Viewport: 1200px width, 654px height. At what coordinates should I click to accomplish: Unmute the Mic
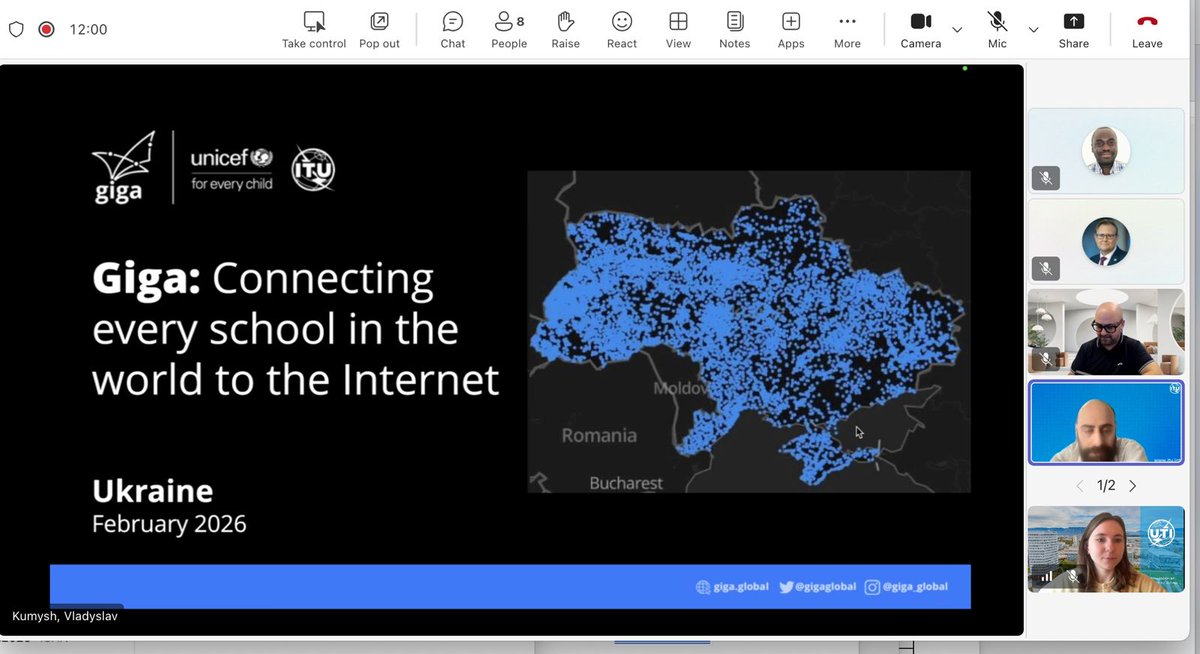coord(997,30)
